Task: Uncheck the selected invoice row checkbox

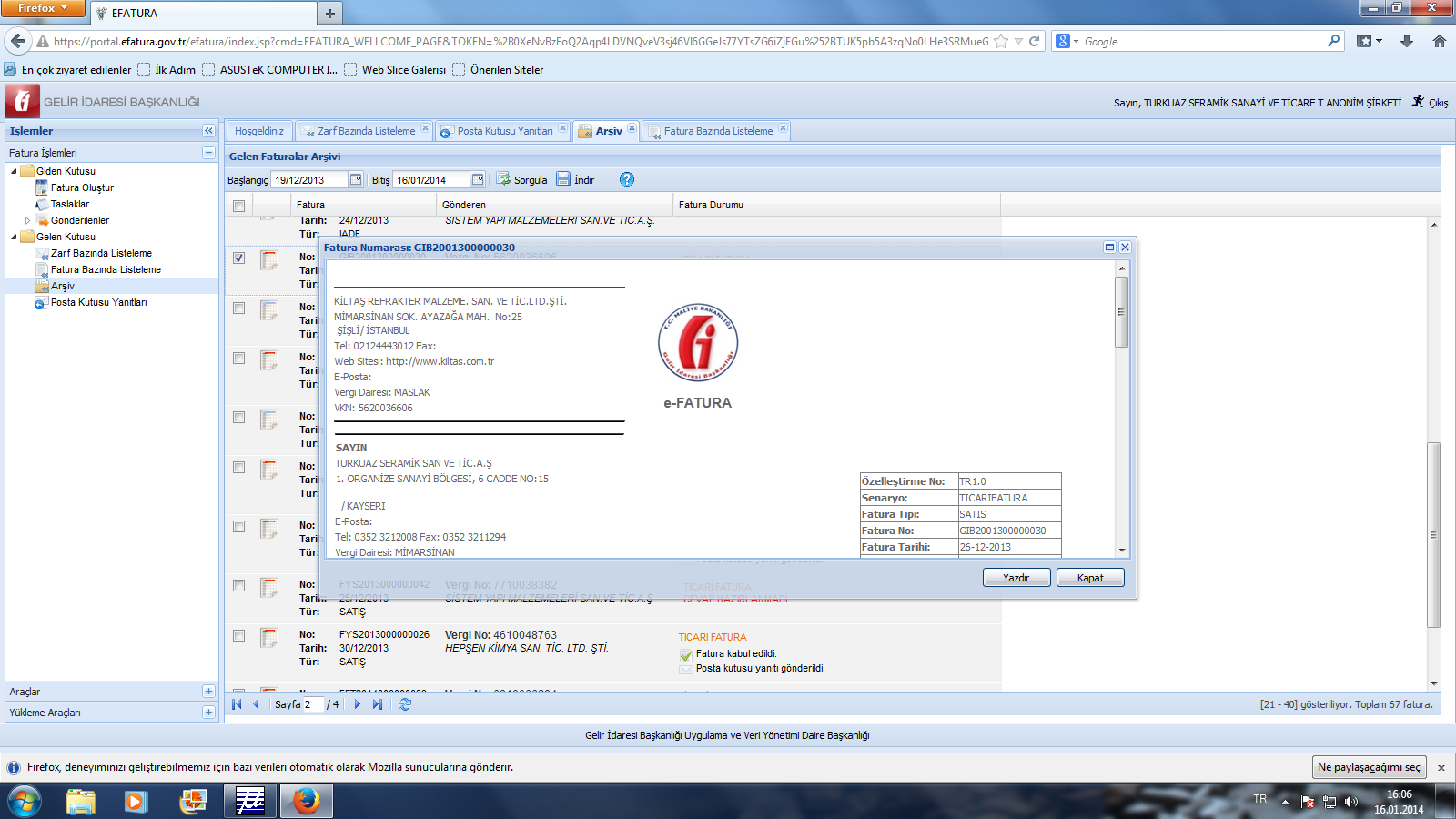Action: [238, 258]
